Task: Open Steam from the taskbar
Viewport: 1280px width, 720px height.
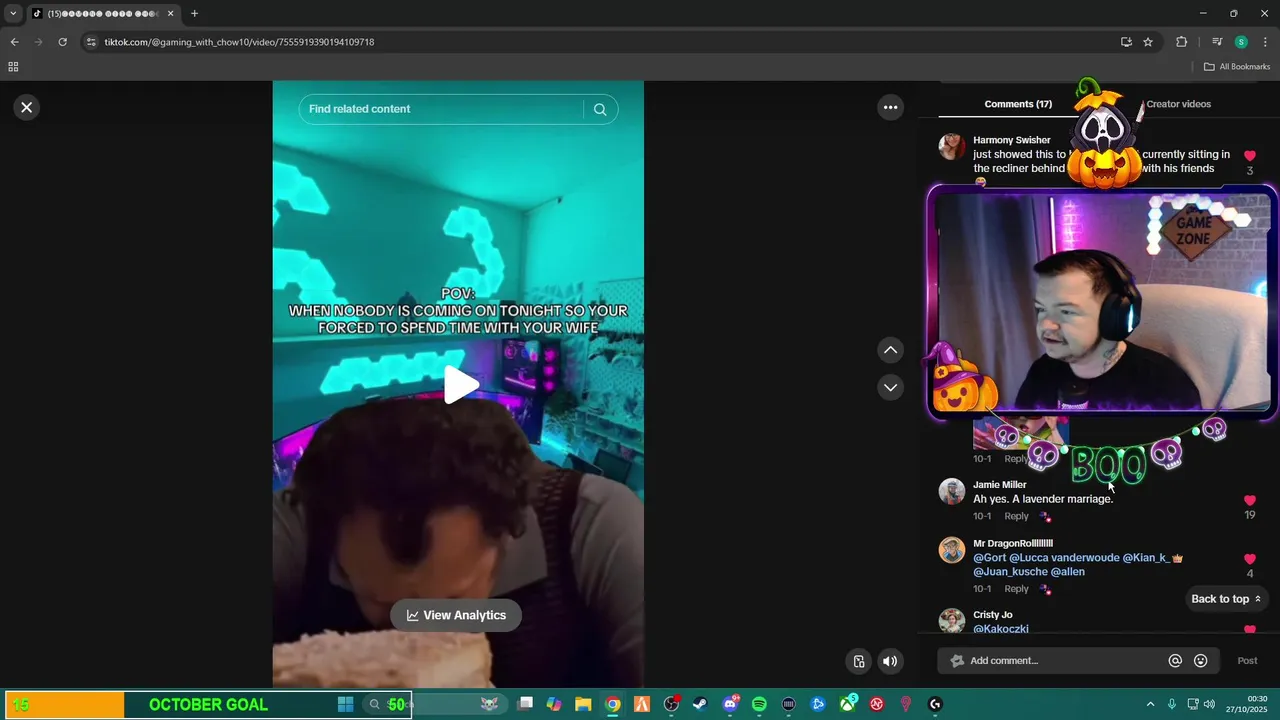Action: (700, 704)
